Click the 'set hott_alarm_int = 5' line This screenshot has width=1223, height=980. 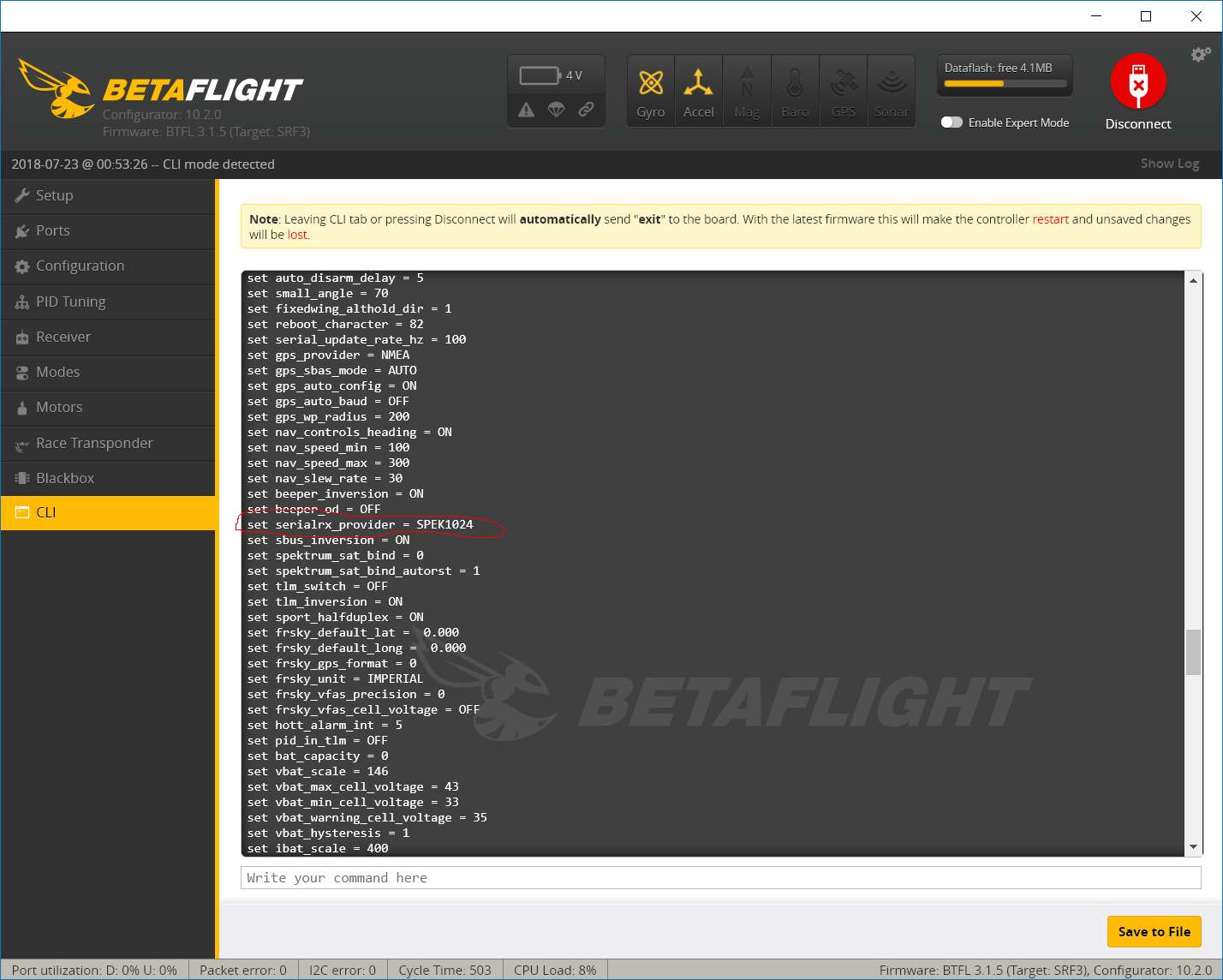point(325,725)
